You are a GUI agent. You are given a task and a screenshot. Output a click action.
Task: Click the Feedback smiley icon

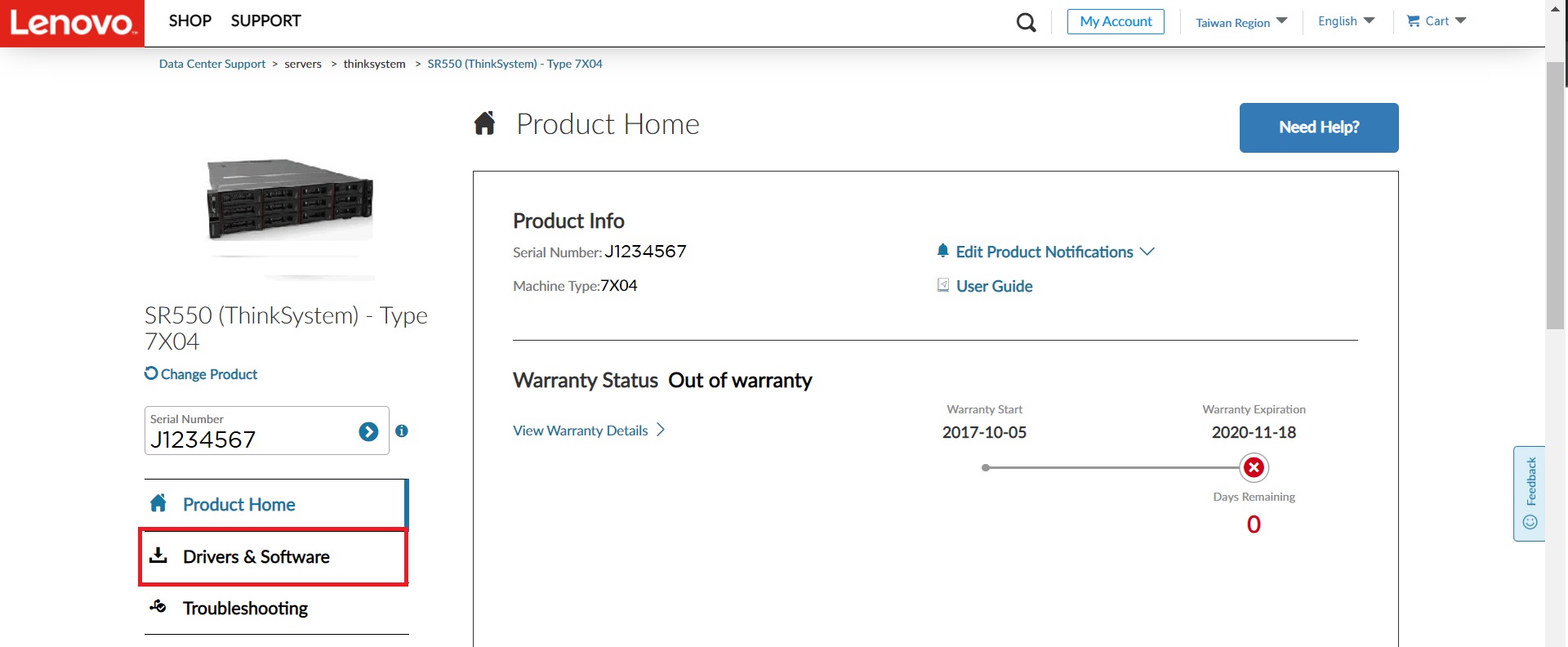[x=1530, y=522]
